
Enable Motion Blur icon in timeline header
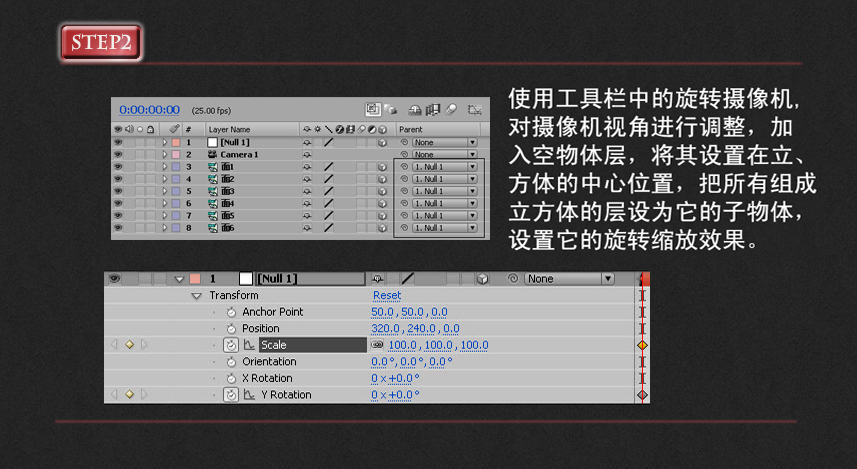pyautogui.click(x=451, y=110)
